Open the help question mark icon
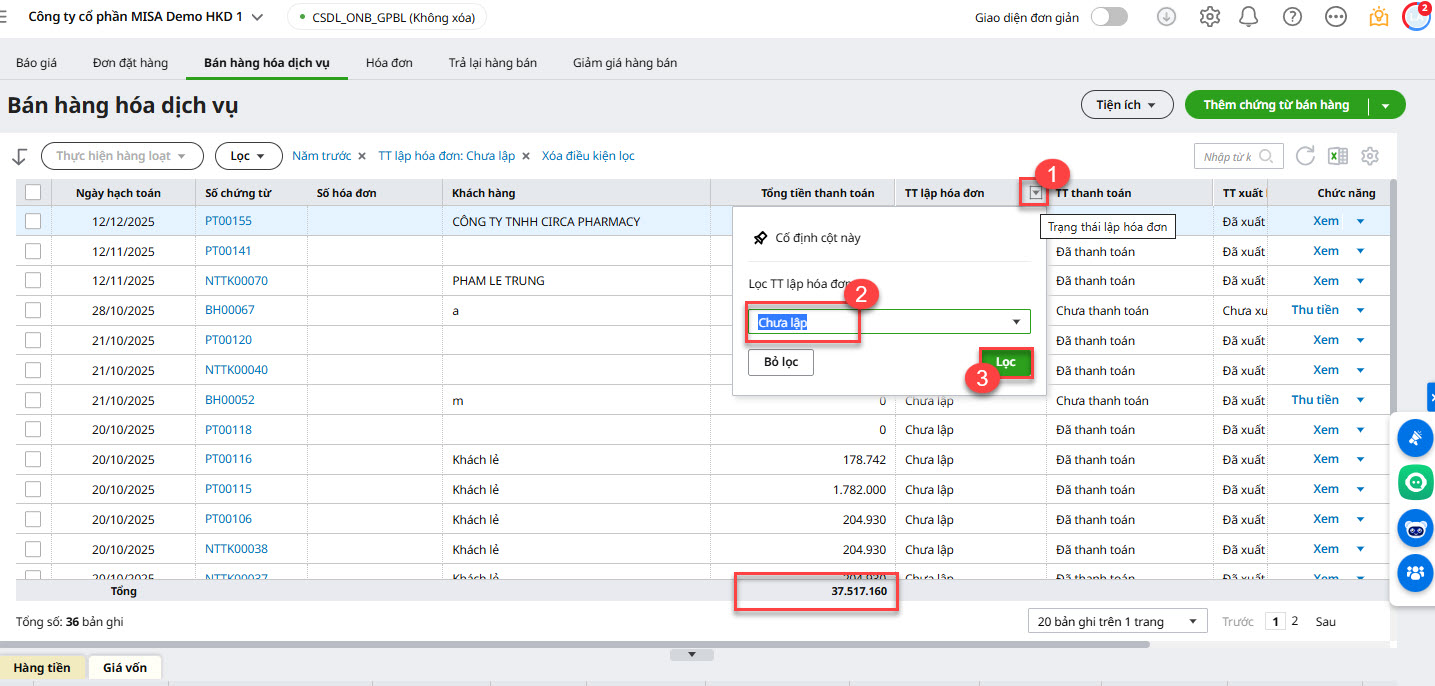 (1292, 17)
